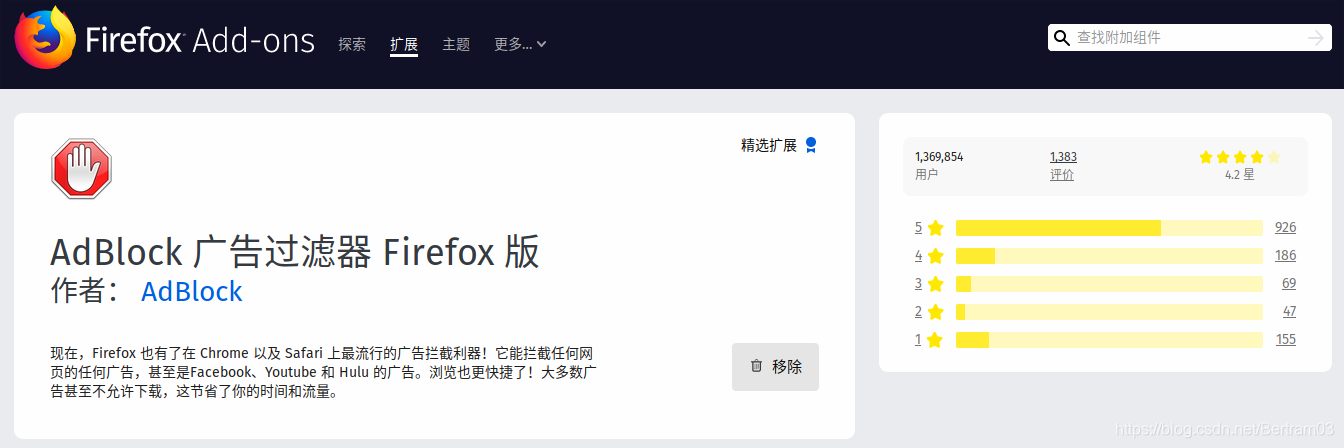Click the AdBlock 广告过滤器 Firefox 版 title

pyautogui.click(x=295, y=252)
